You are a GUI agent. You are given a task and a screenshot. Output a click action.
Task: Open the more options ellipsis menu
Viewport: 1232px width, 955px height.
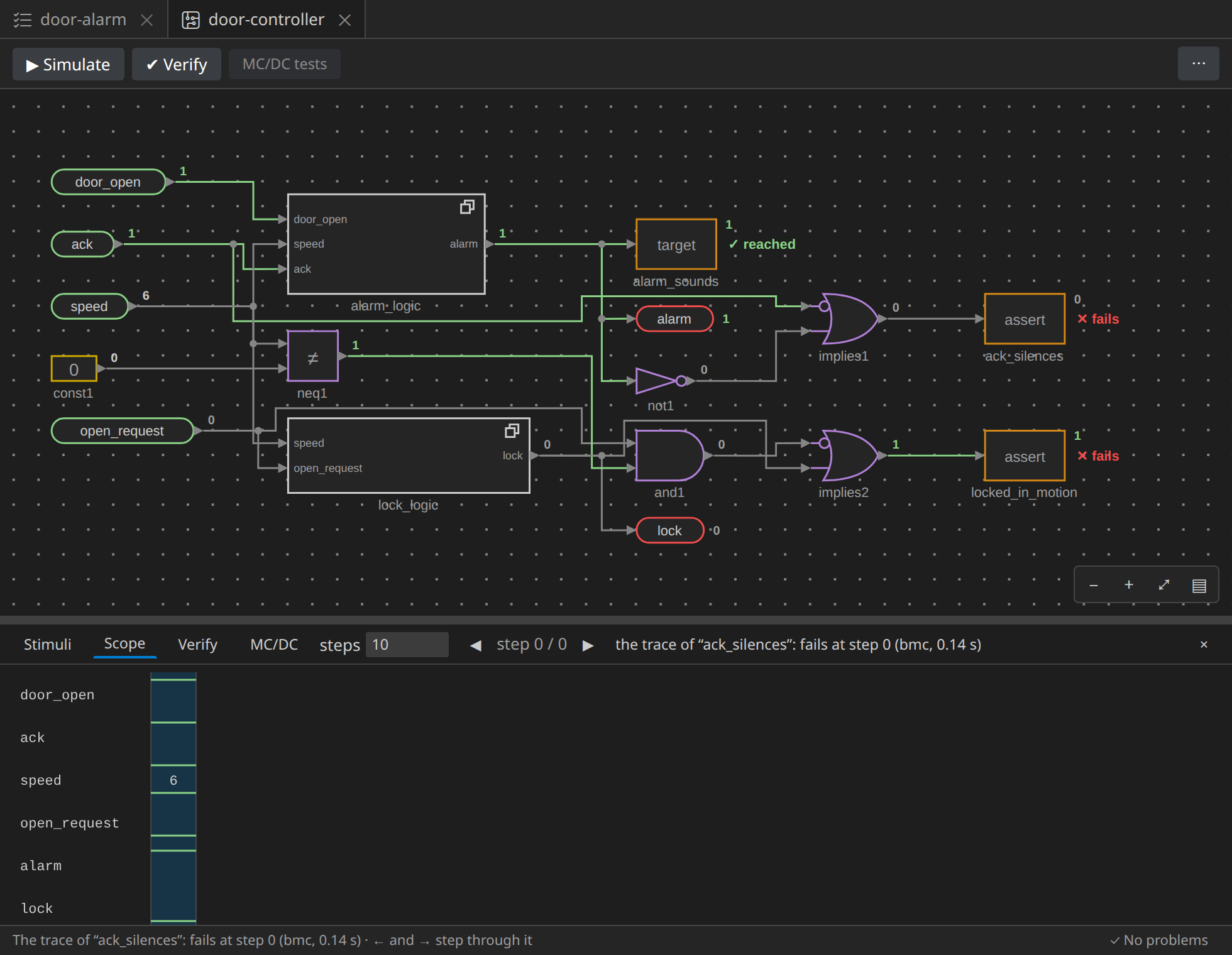tap(1199, 63)
